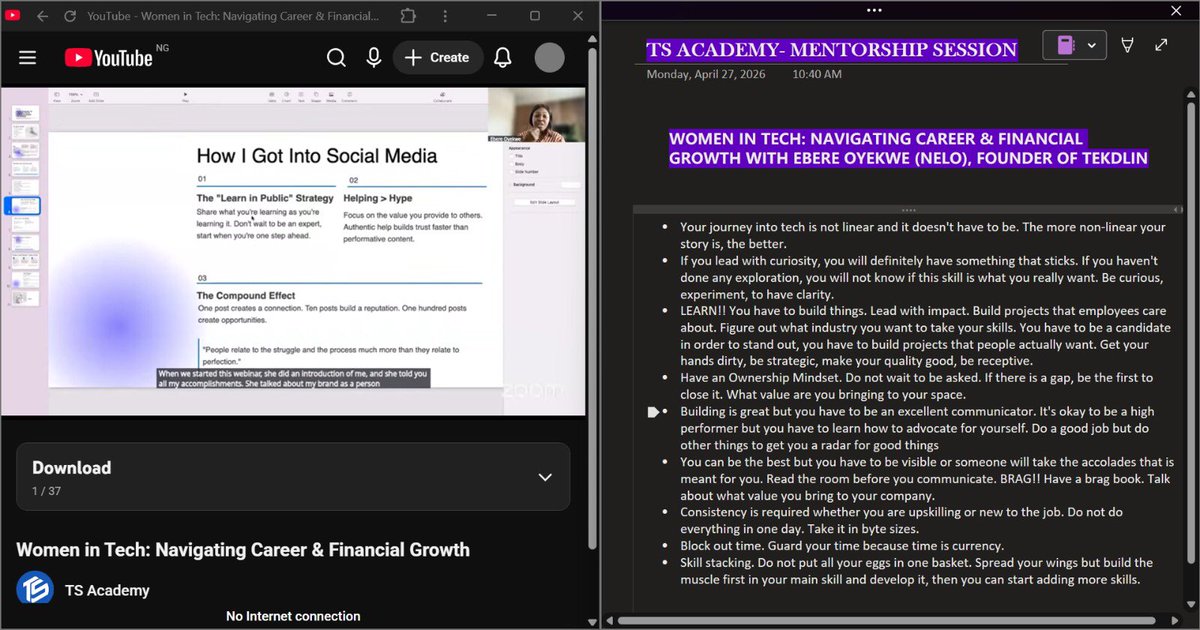Open the YouTube hamburger guide menu
Screen dimensions: 1200x630
click(27, 58)
